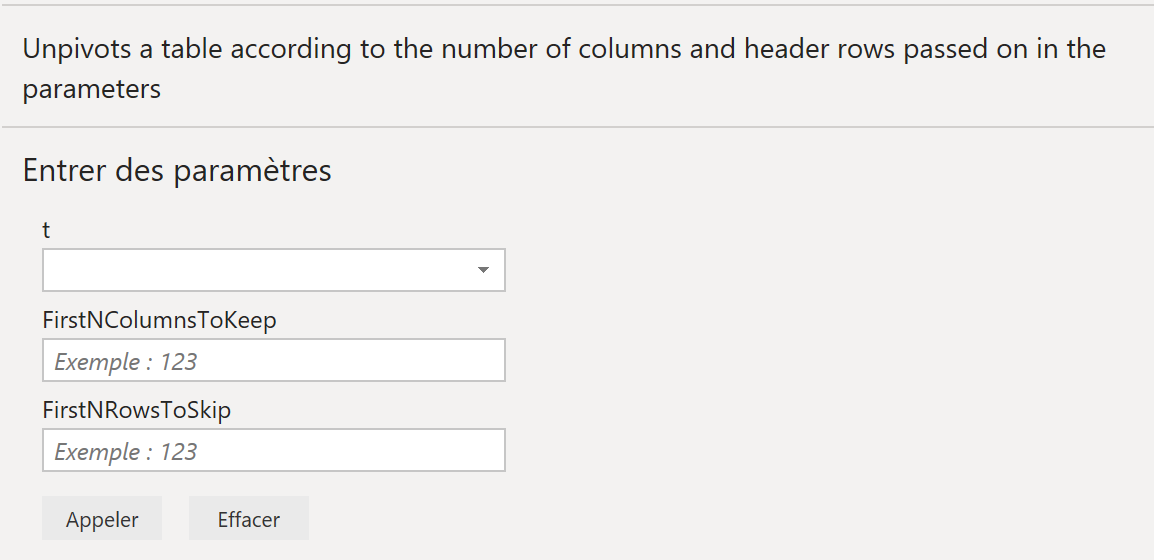
Task: Click the Effacer button to clear
Action: click(x=249, y=519)
